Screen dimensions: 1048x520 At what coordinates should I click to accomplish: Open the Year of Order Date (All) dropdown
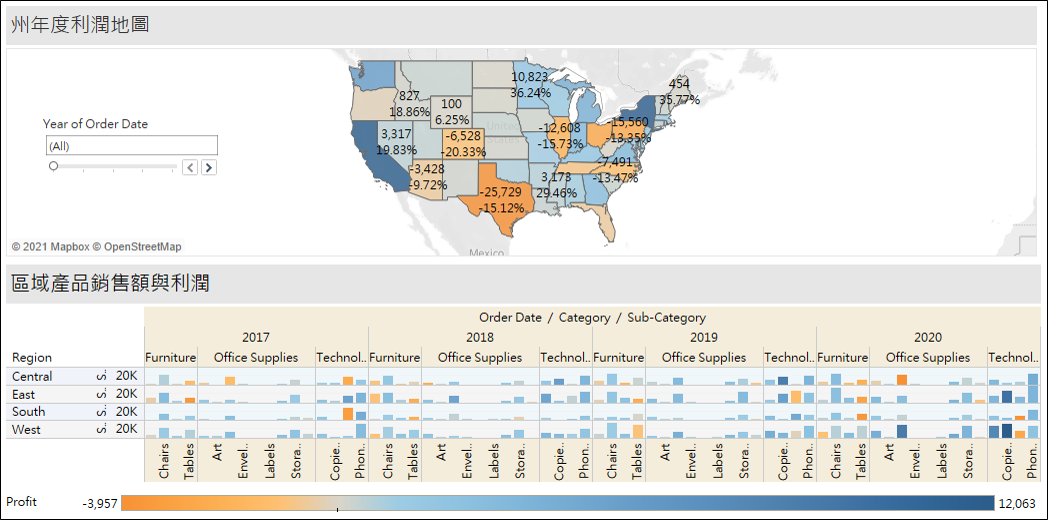[x=130, y=146]
